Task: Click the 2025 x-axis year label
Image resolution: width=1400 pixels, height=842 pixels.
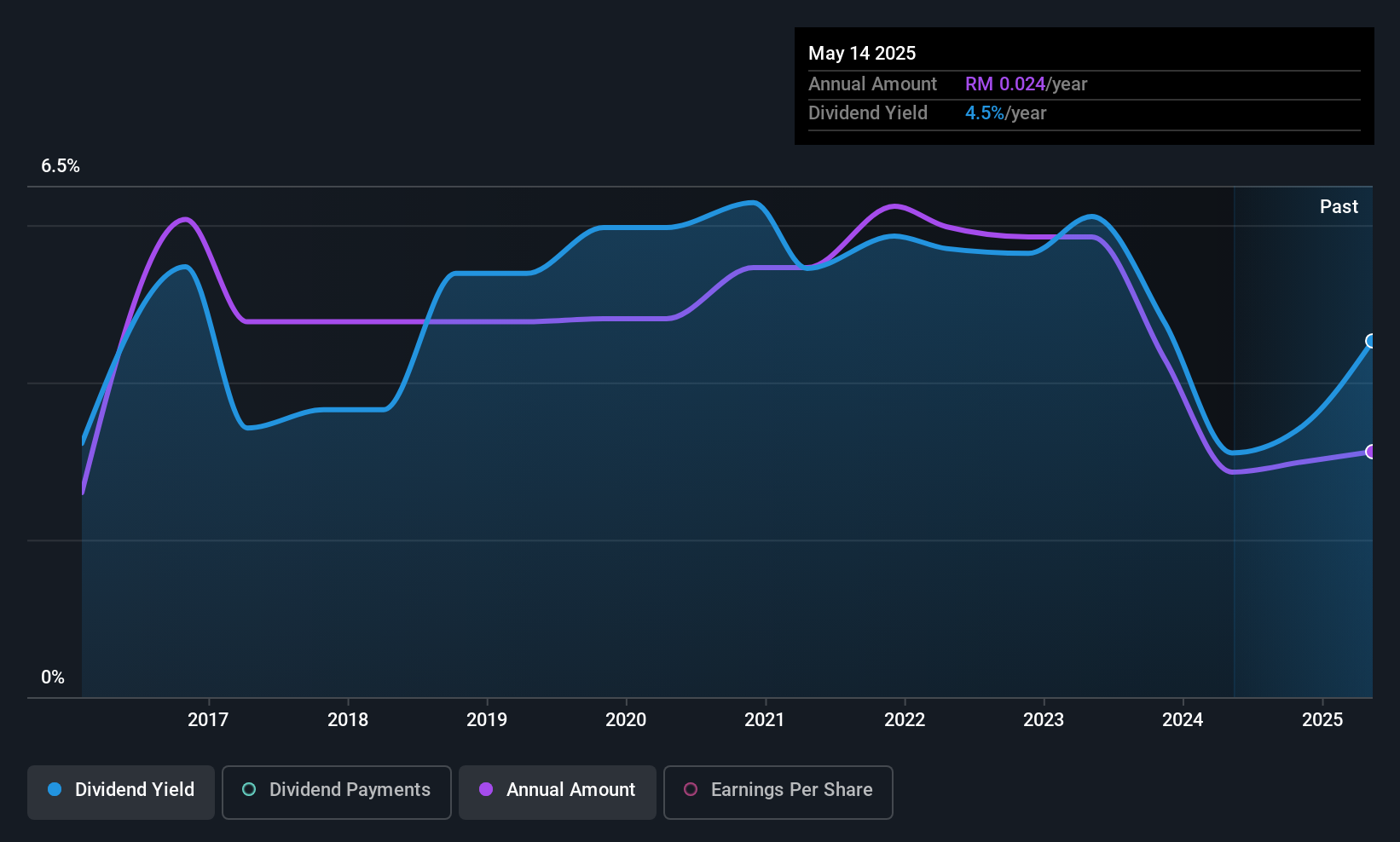Action: click(1322, 719)
